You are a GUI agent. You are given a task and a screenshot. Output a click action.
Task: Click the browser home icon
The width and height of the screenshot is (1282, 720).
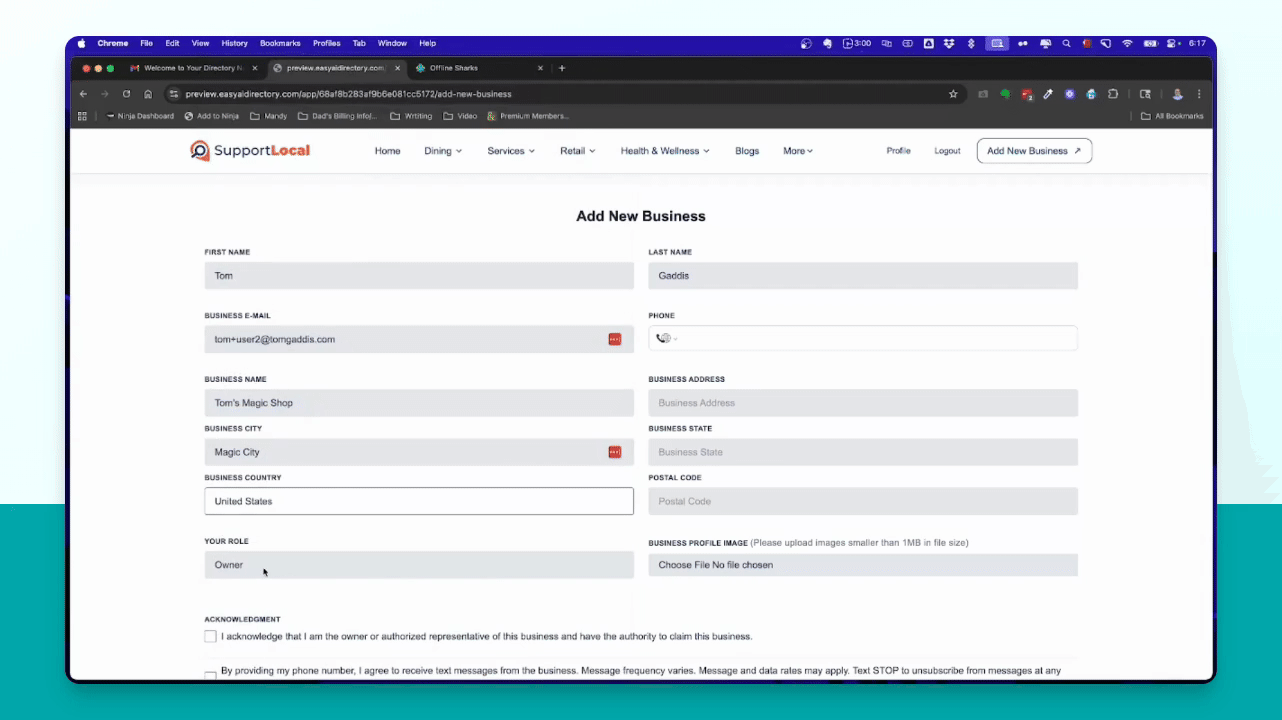coord(148,94)
